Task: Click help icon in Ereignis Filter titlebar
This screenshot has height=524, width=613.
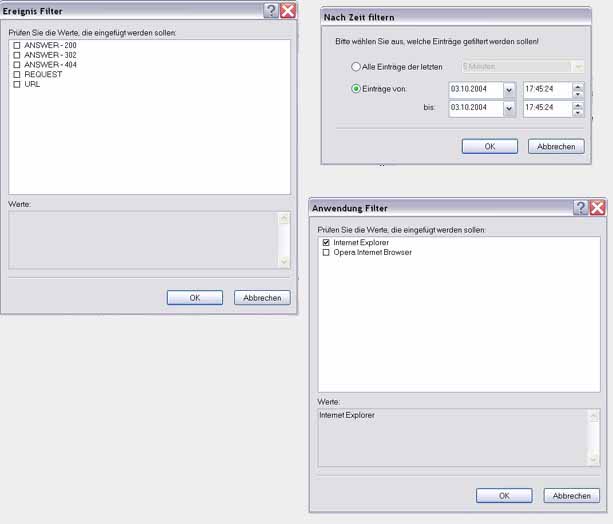Action: tap(270, 11)
